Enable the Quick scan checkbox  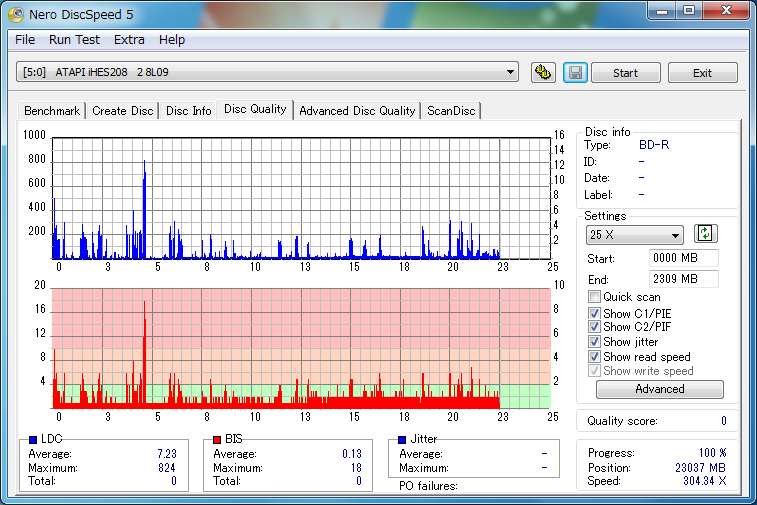(x=594, y=296)
